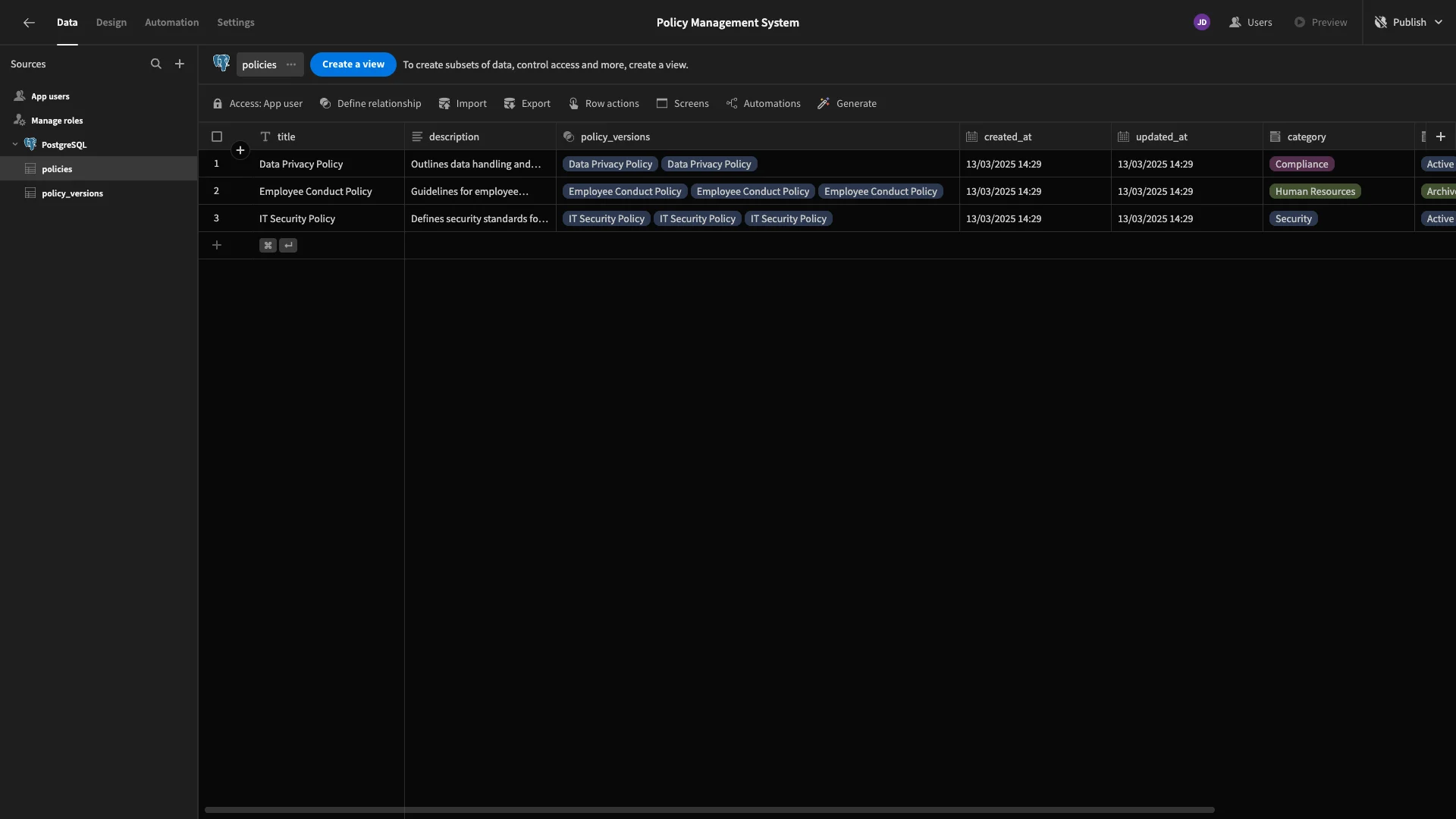Open the Import data option
This screenshot has width=1456, height=819.
point(463,104)
